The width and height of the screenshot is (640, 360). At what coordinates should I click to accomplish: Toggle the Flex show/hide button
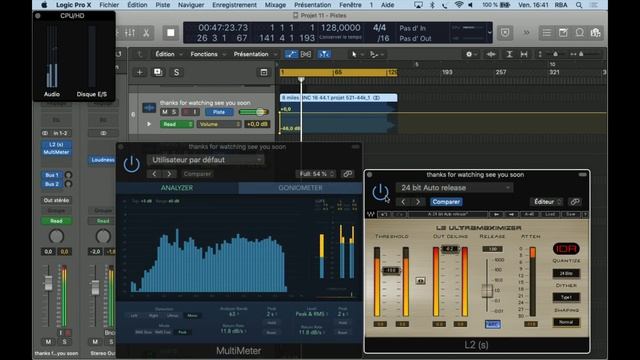coord(306,54)
